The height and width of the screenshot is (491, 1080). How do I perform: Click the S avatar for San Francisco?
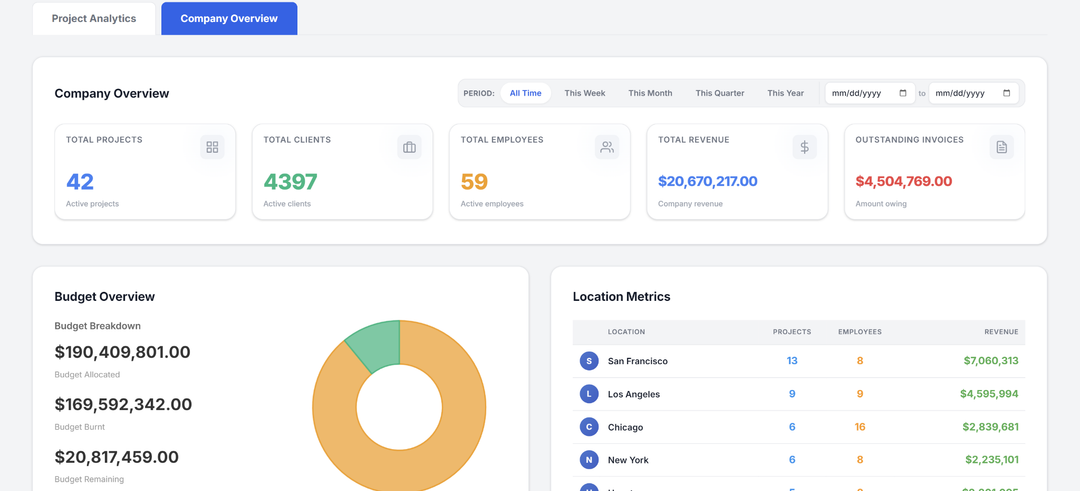[x=589, y=361]
